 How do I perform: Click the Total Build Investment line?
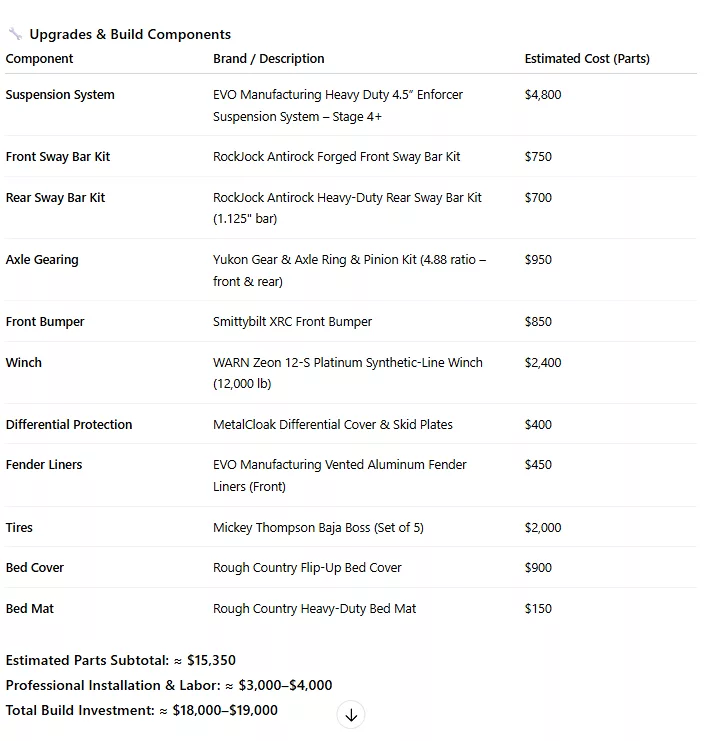coord(141,711)
